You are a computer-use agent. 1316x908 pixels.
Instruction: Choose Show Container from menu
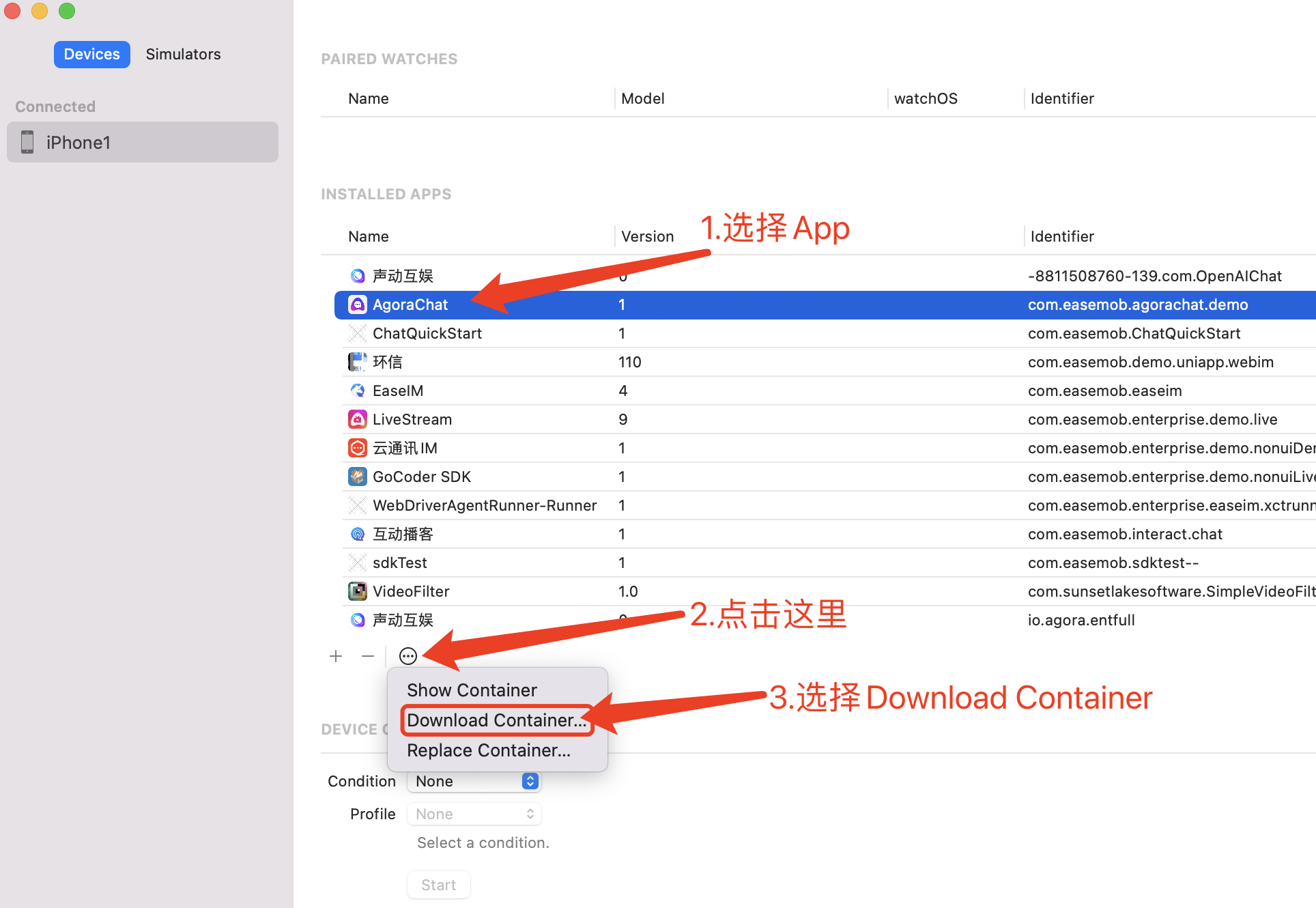click(x=472, y=690)
